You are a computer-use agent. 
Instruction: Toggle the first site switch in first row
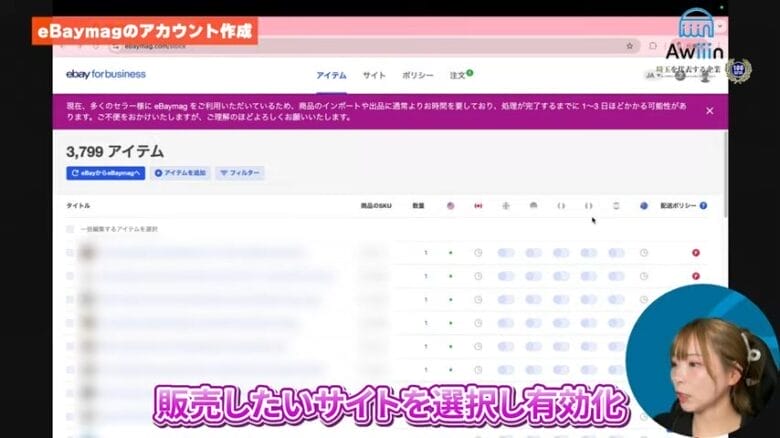pyautogui.click(x=506, y=252)
